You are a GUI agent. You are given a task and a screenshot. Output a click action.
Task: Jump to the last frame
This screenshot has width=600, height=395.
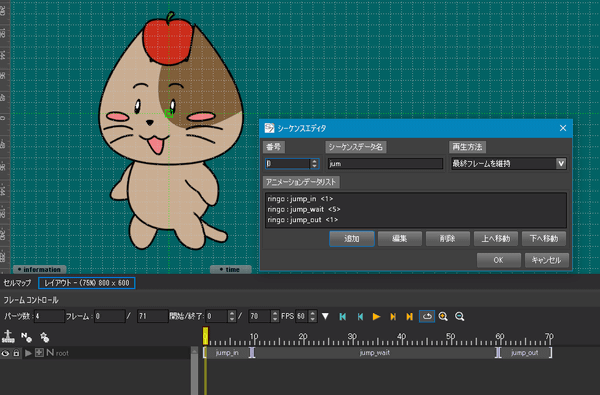click(409, 317)
